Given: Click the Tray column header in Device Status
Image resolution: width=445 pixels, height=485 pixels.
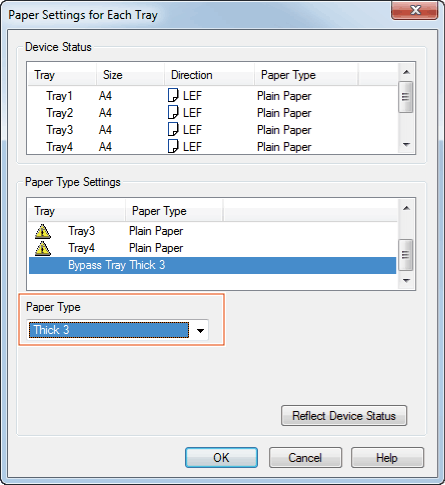Looking at the screenshot, I should point(62,75).
